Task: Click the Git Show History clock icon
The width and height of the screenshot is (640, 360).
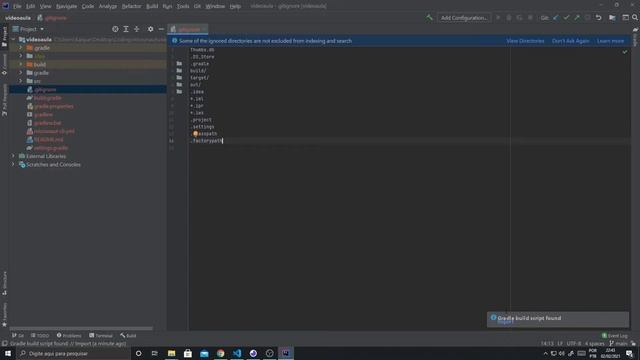Action: pyautogui.click(x=587, y=18)
